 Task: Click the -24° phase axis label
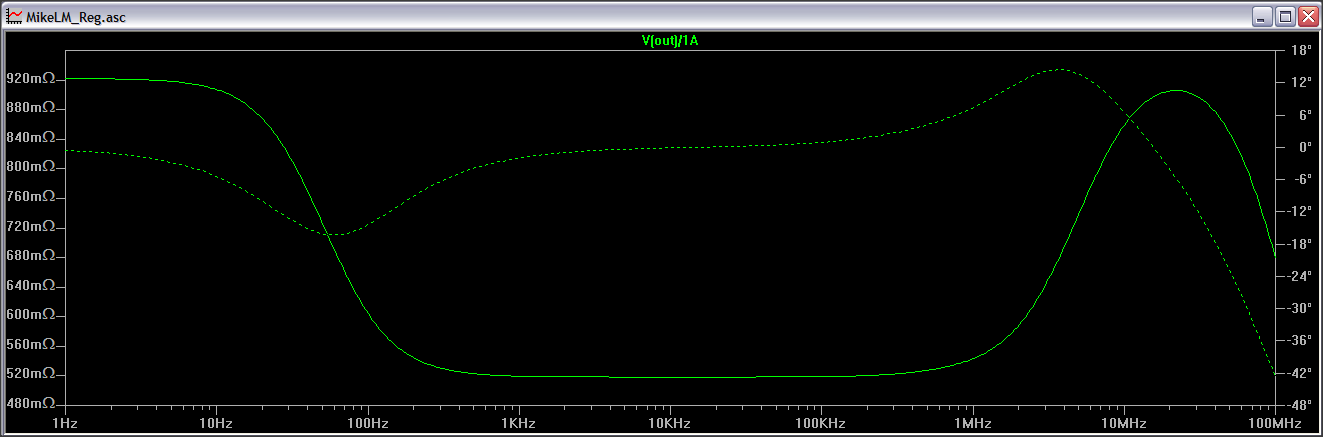click(x=1300, y=276)
